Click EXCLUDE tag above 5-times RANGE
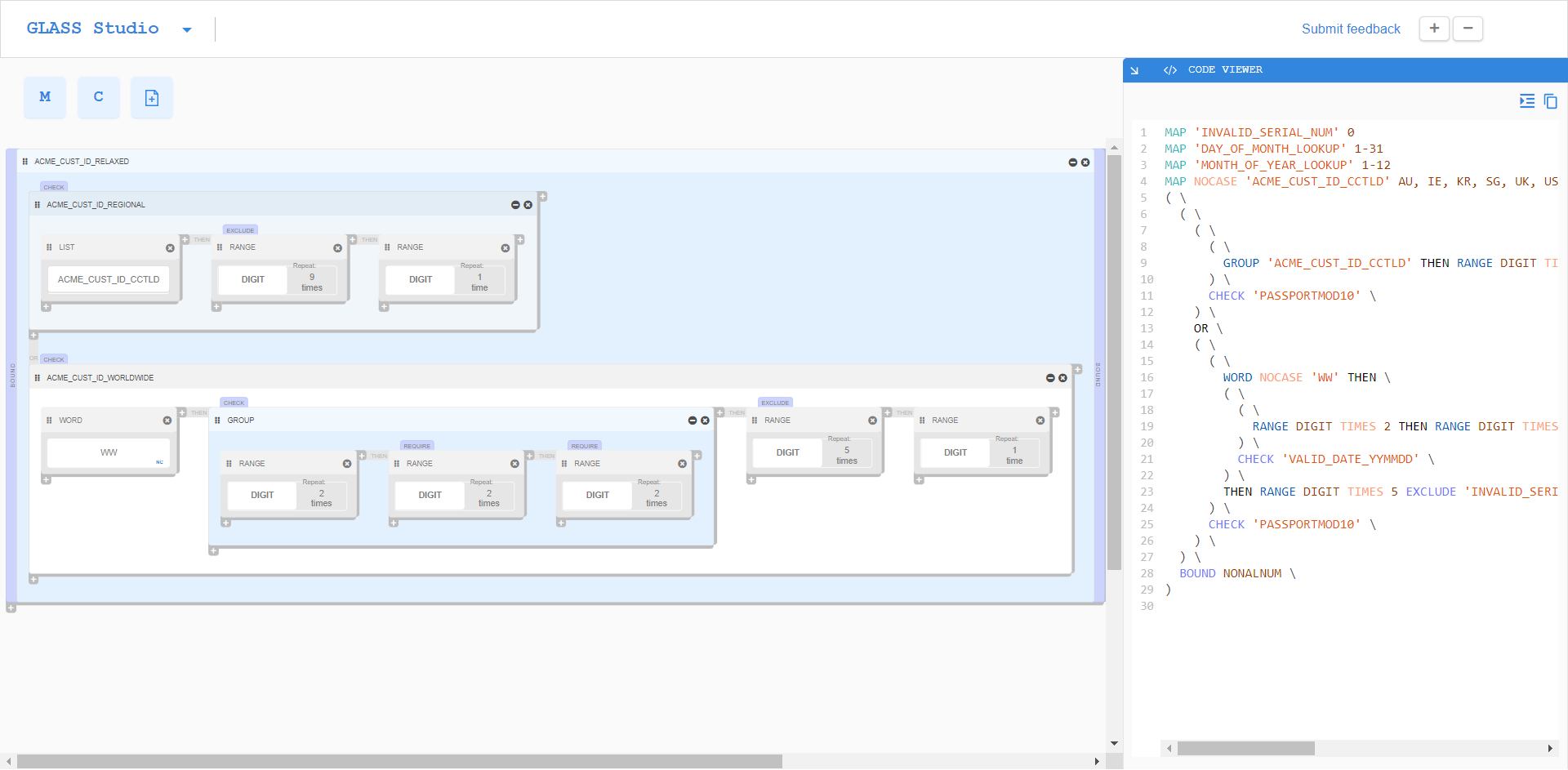The image size is (1568, 770). pyautogui.click(x=775, y=403)
